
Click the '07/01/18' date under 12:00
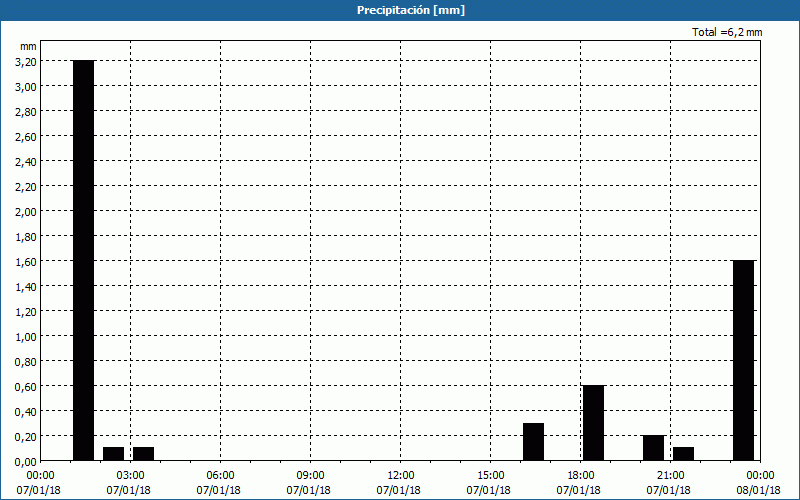click(x=398, y=490)
